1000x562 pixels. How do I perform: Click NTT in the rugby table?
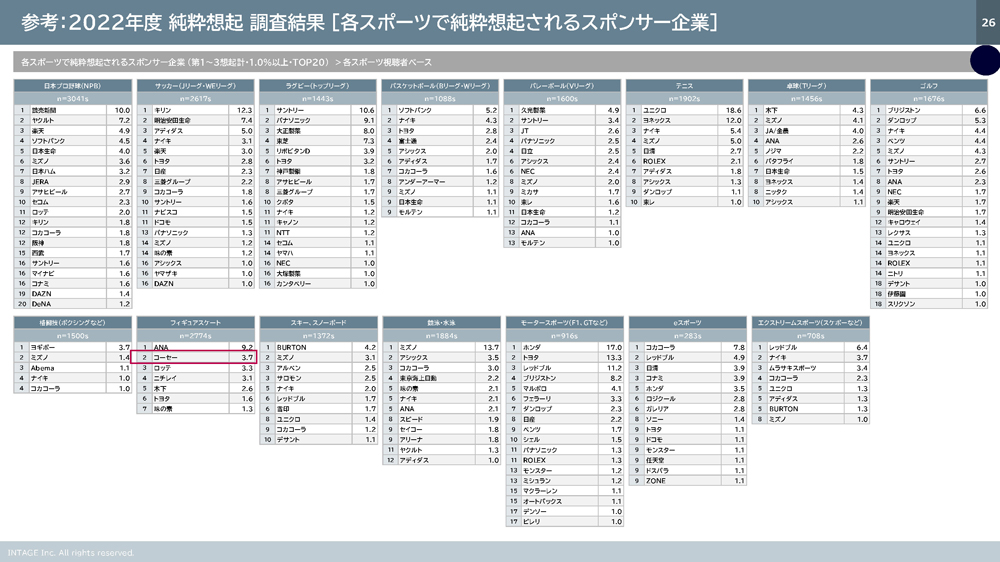[283, 233]
